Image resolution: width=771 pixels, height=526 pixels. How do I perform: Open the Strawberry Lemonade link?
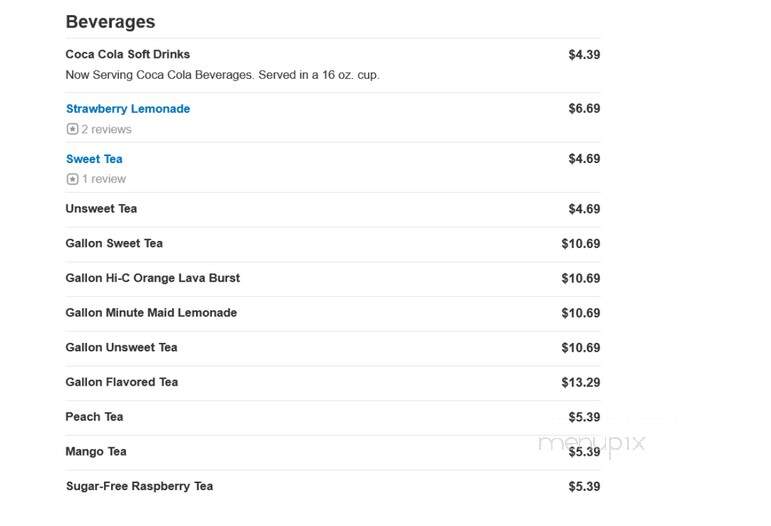128,109
